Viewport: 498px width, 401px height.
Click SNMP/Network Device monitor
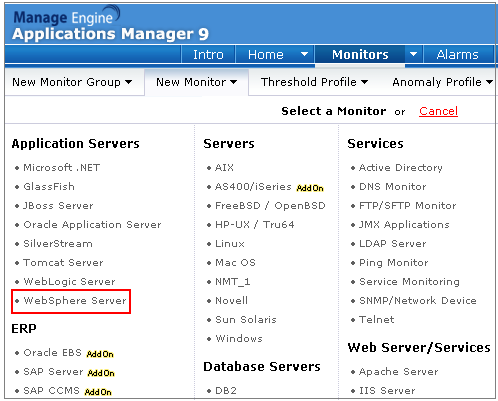click(418, 301)
